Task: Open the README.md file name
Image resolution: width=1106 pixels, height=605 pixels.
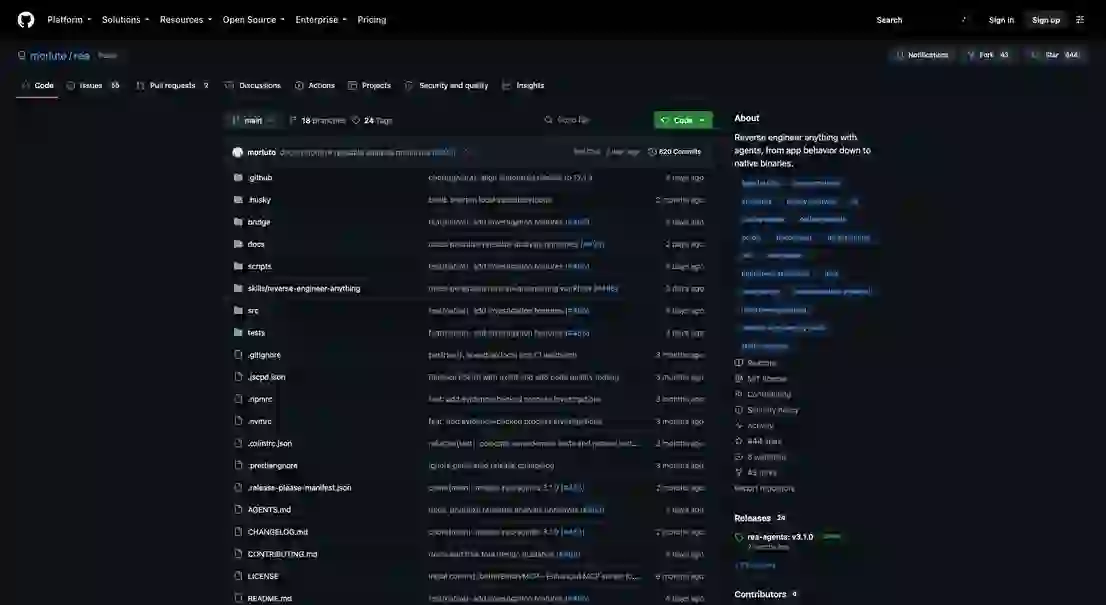Action: 269,598
